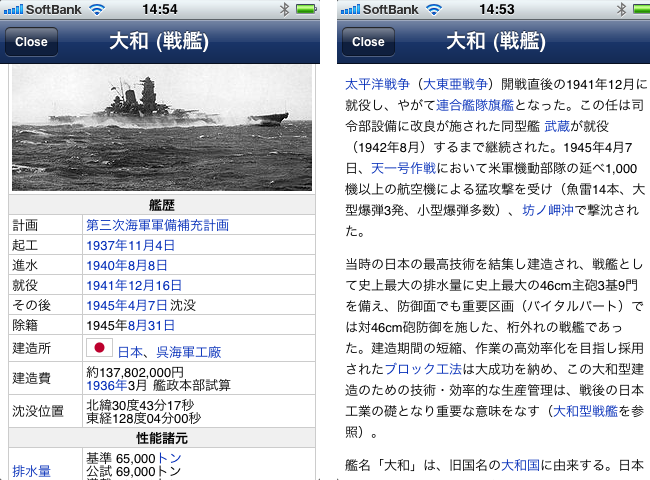Open 1937年11月4日 date link
Screen dimensions: 650x480
pos(131,245)
